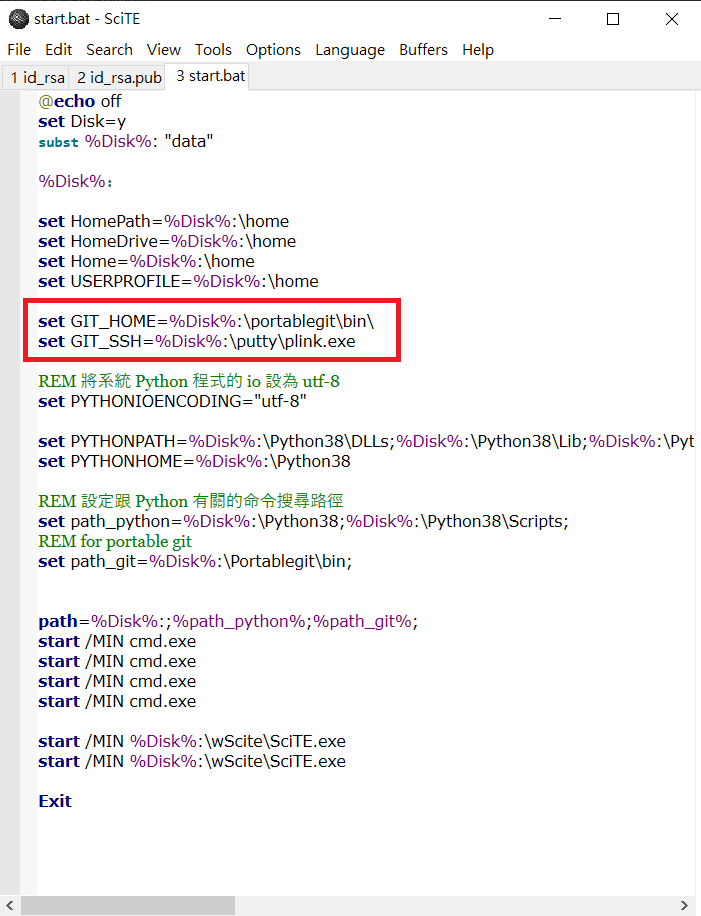Switch to the id_rsa tab
This screenshot has width=701, height=916.
click(37, 77)
